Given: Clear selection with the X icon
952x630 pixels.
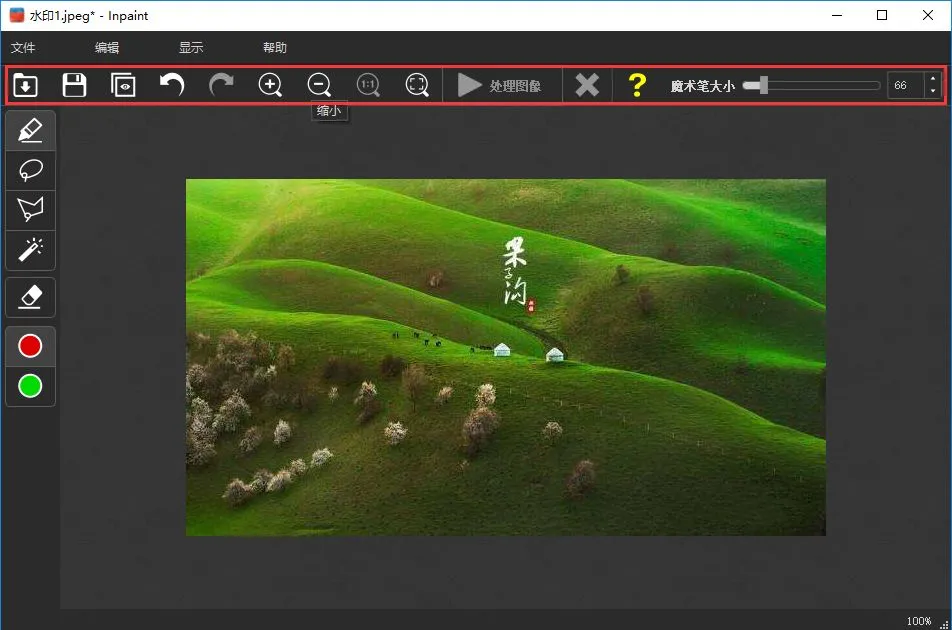Looking at the screenshot, I should click(x=587, y=85).
